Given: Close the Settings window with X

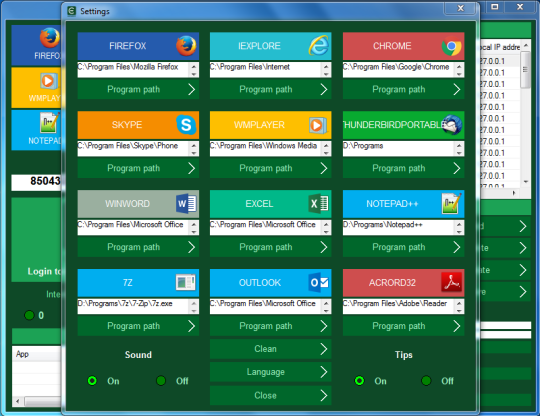Looking at the screenshot, I should tap(460, 8).
